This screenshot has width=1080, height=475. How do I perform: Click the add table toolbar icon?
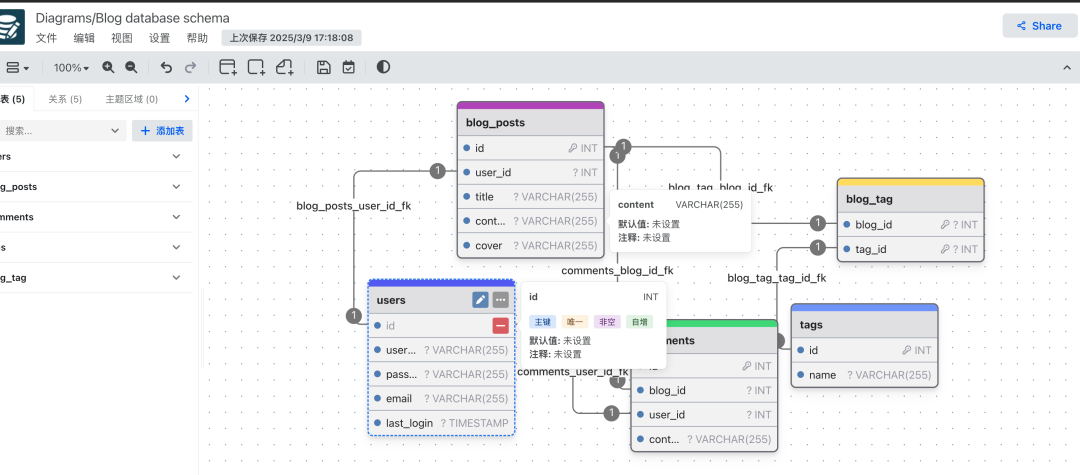tap(228, 68)
